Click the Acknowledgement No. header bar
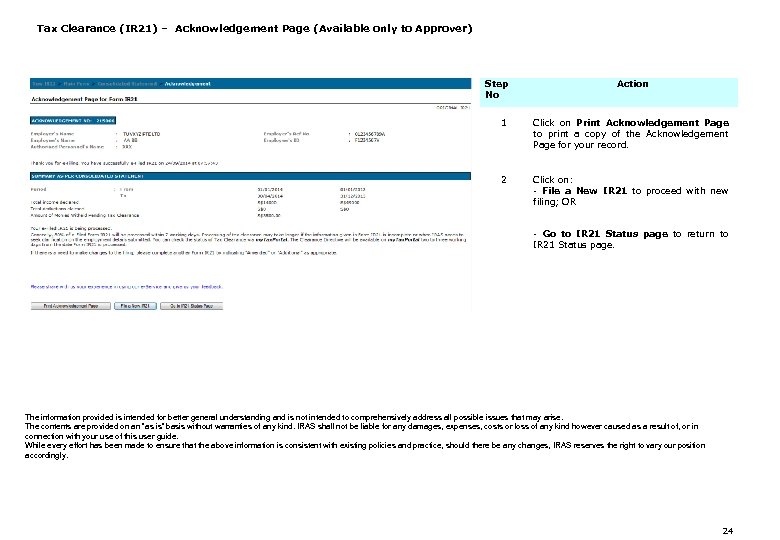Screen dimensions: 780x540 pos(73,121)
